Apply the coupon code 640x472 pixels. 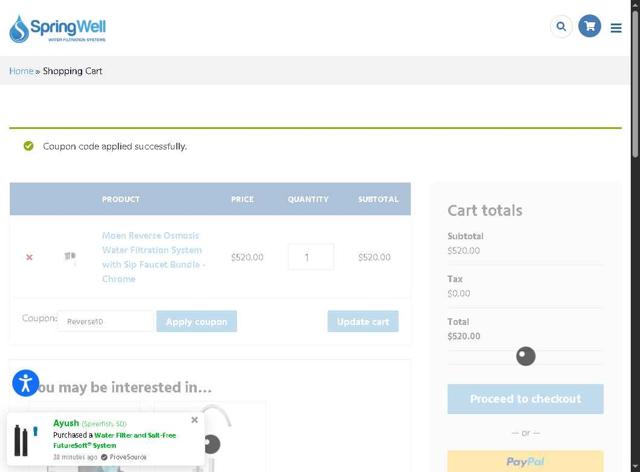[196, 321]
